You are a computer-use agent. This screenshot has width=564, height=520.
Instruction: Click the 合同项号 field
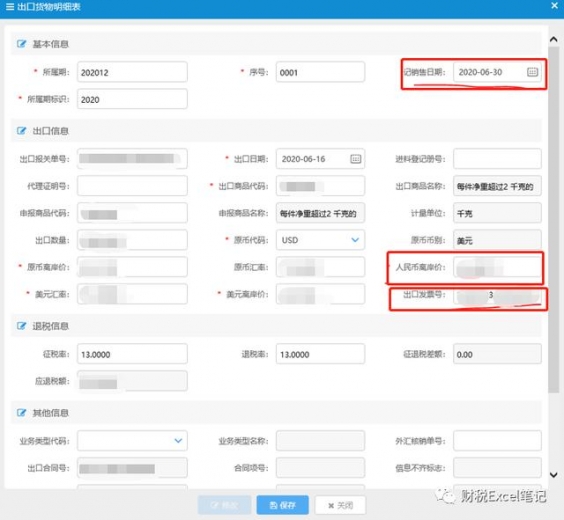pos(320,467)
